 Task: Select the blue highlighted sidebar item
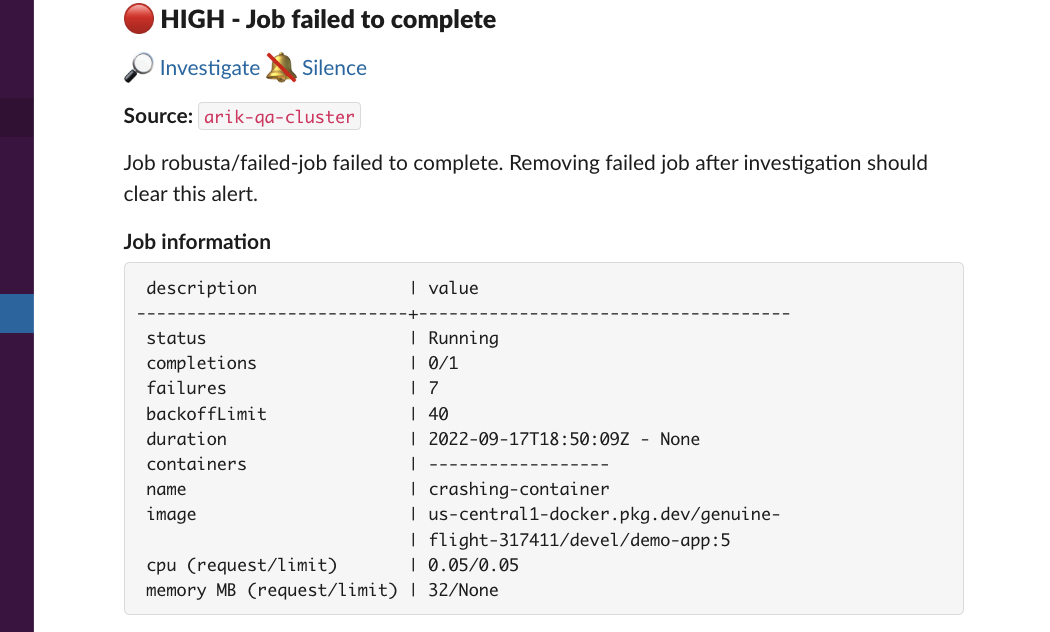click(x=16, y=313)
